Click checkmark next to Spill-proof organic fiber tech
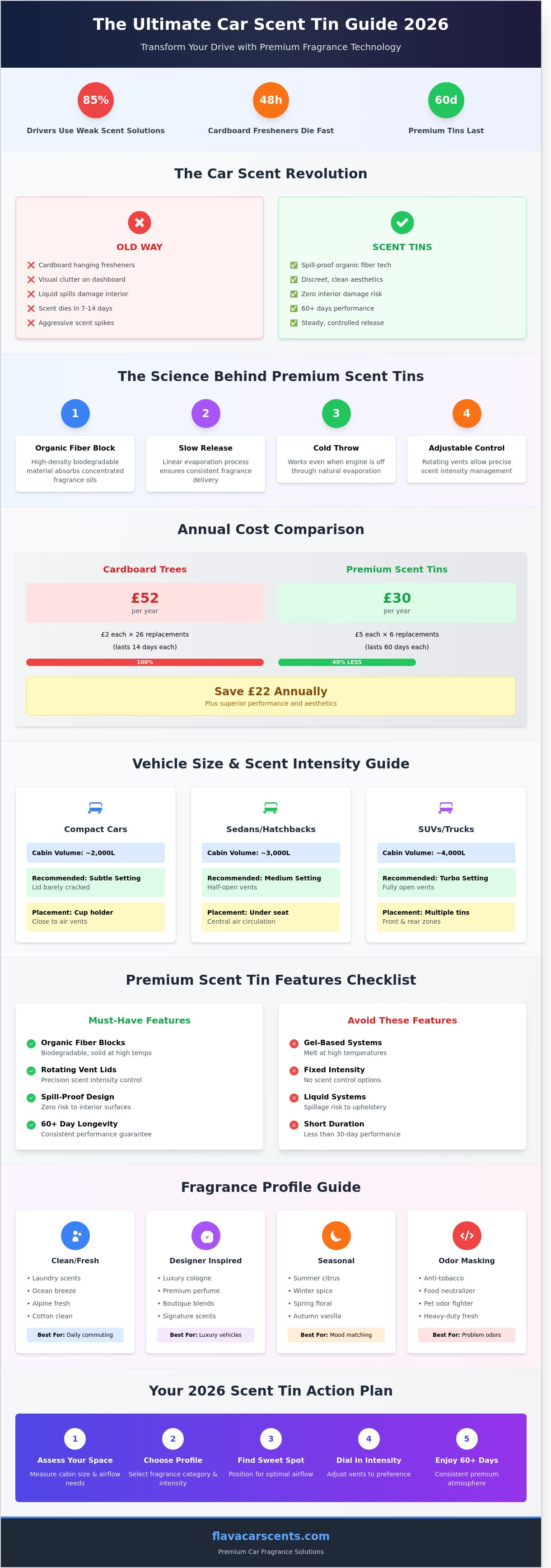 [x=294, y=265]
